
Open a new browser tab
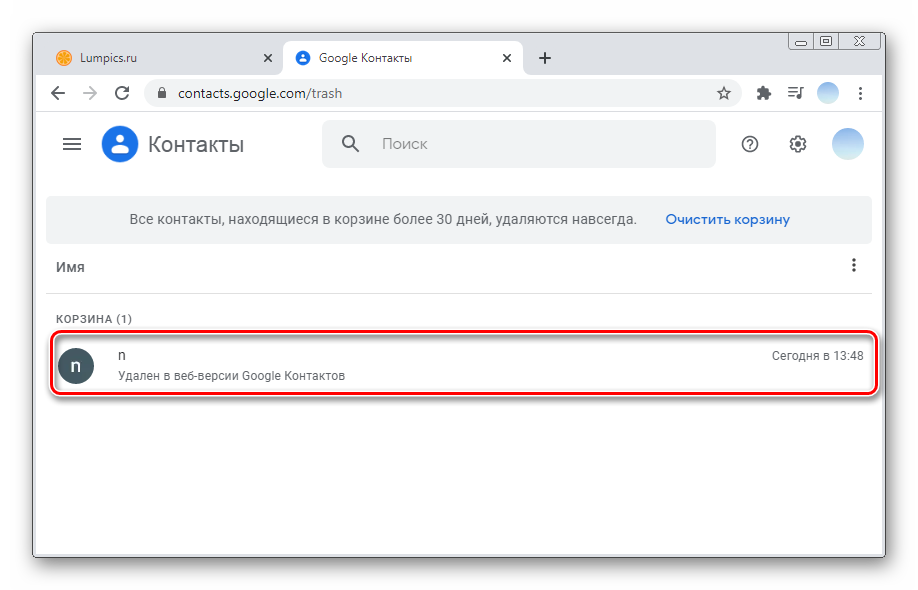[545, 58]
